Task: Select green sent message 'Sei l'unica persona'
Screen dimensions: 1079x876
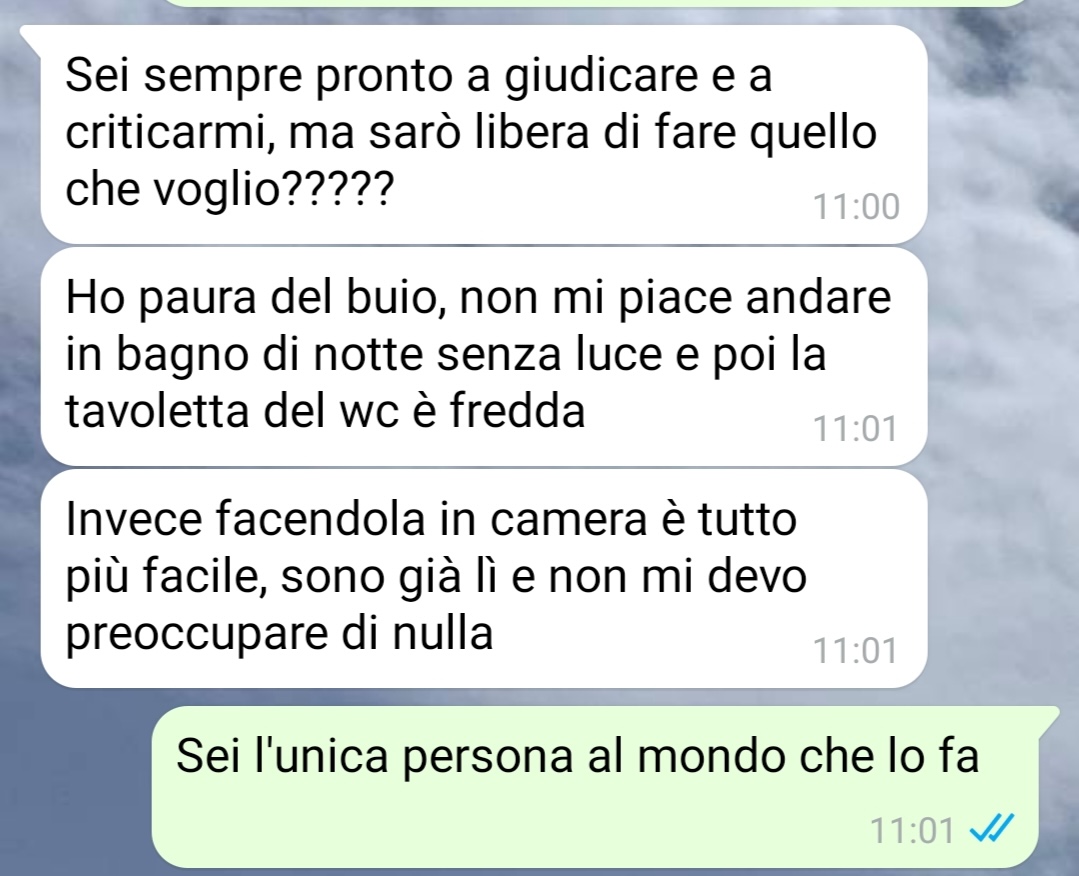Action: click(x=595, y=787)
